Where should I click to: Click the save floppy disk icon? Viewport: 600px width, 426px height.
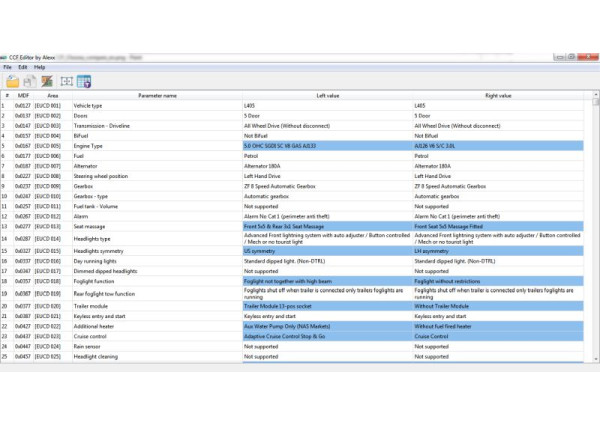click(29, 81)
